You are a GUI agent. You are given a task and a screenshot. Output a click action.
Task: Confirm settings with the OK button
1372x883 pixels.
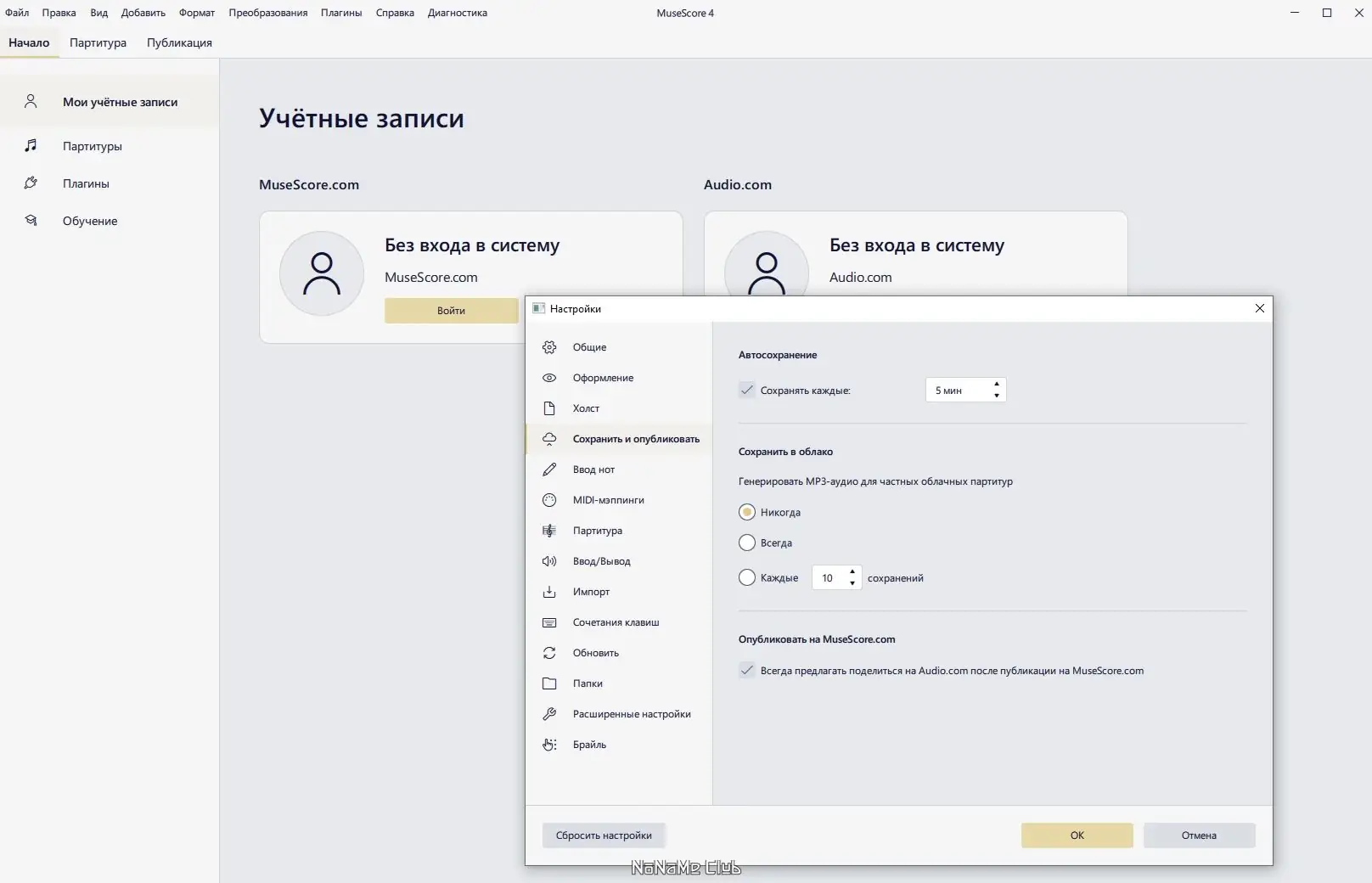(1077, 835)
